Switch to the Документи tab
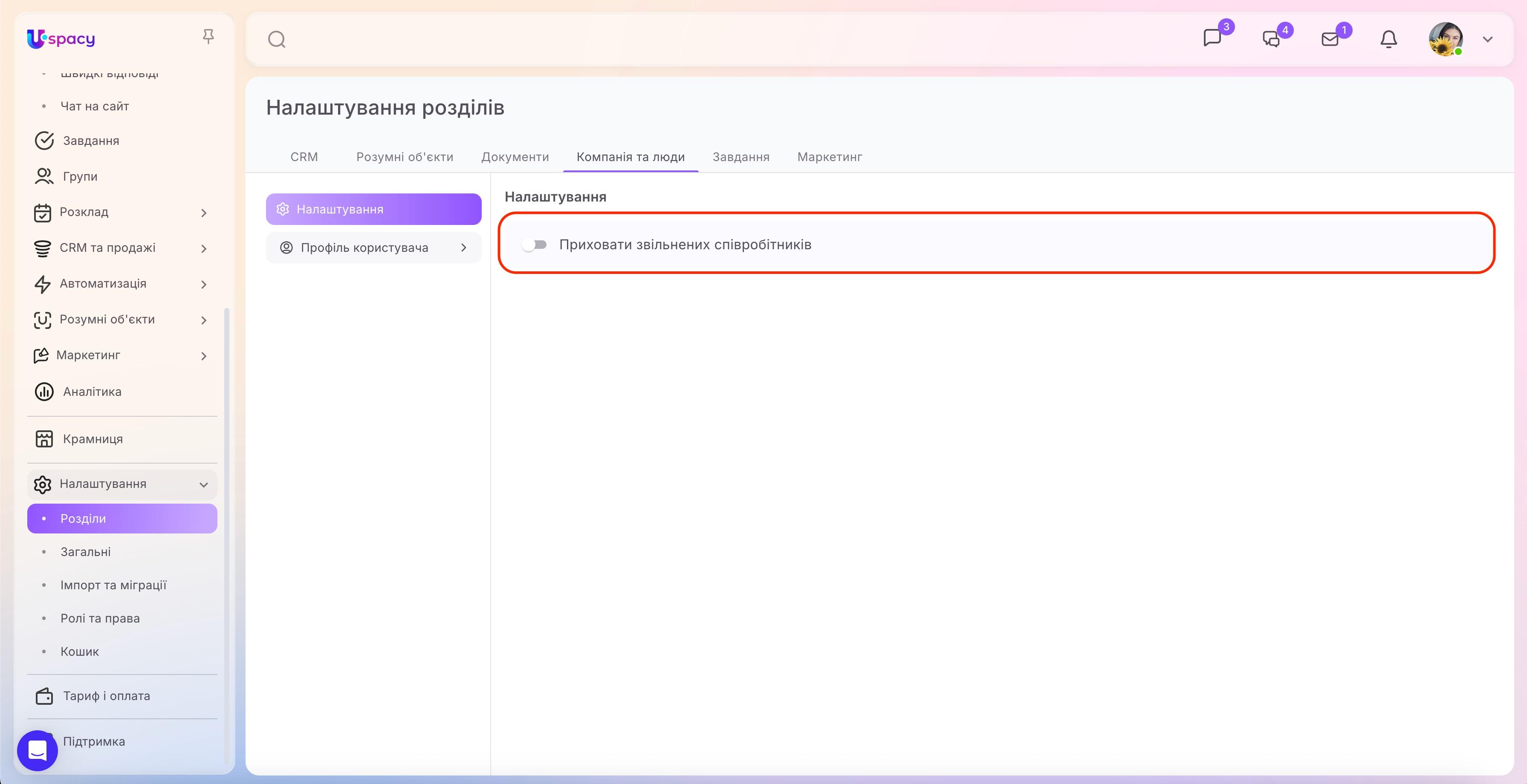The width and height of the screenshot is (1527, 784). click(x=515, y=157)
